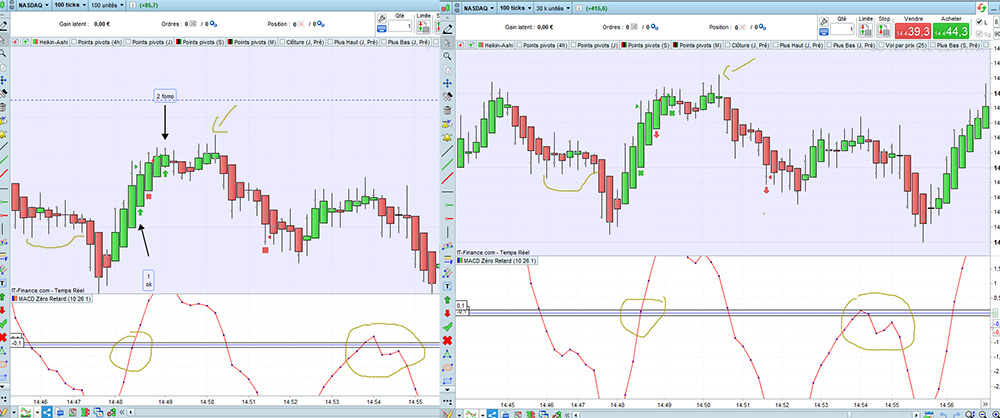
Task: Select the trash delete tool in right toolbar
Action: tap(448, 110)
